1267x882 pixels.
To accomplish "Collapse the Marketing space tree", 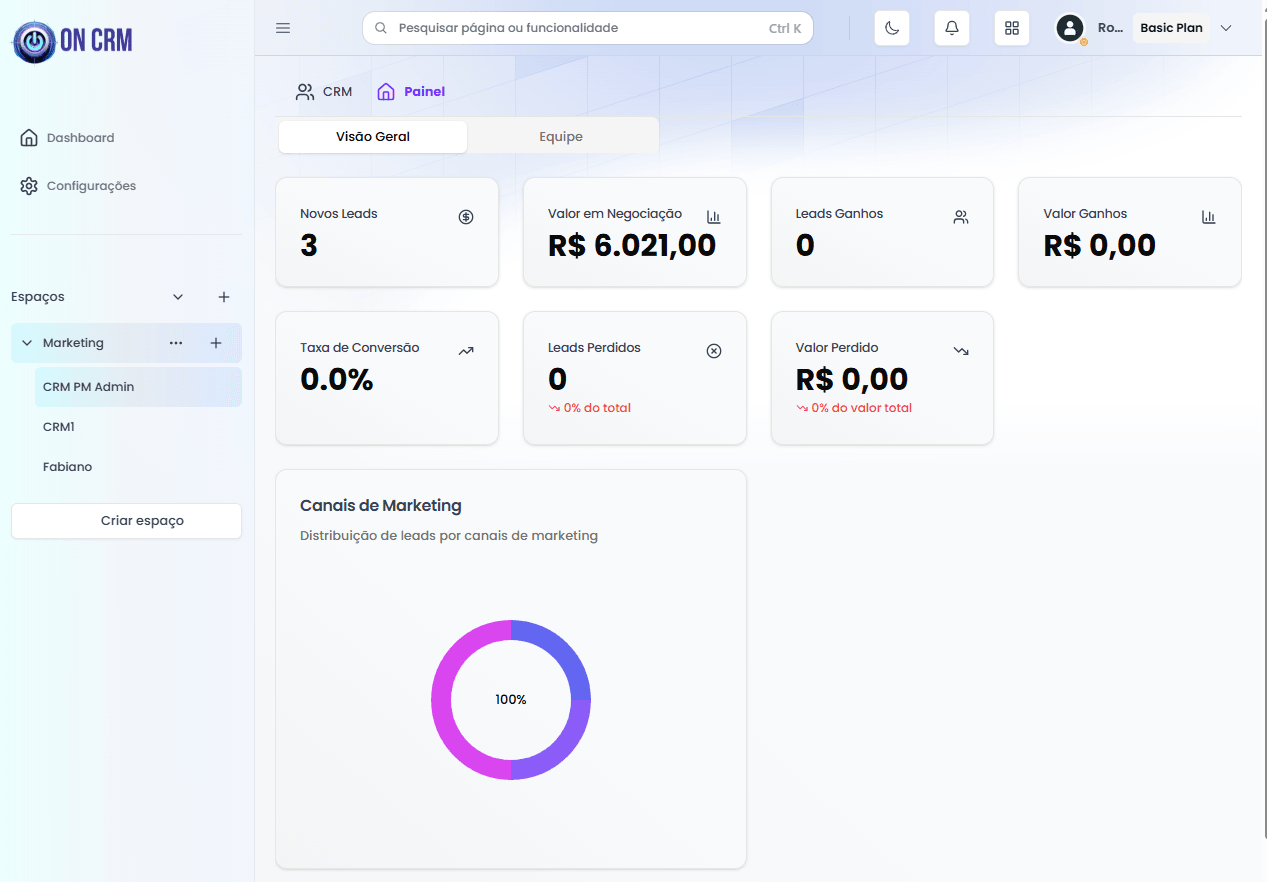I will click(x=27, y=343).
